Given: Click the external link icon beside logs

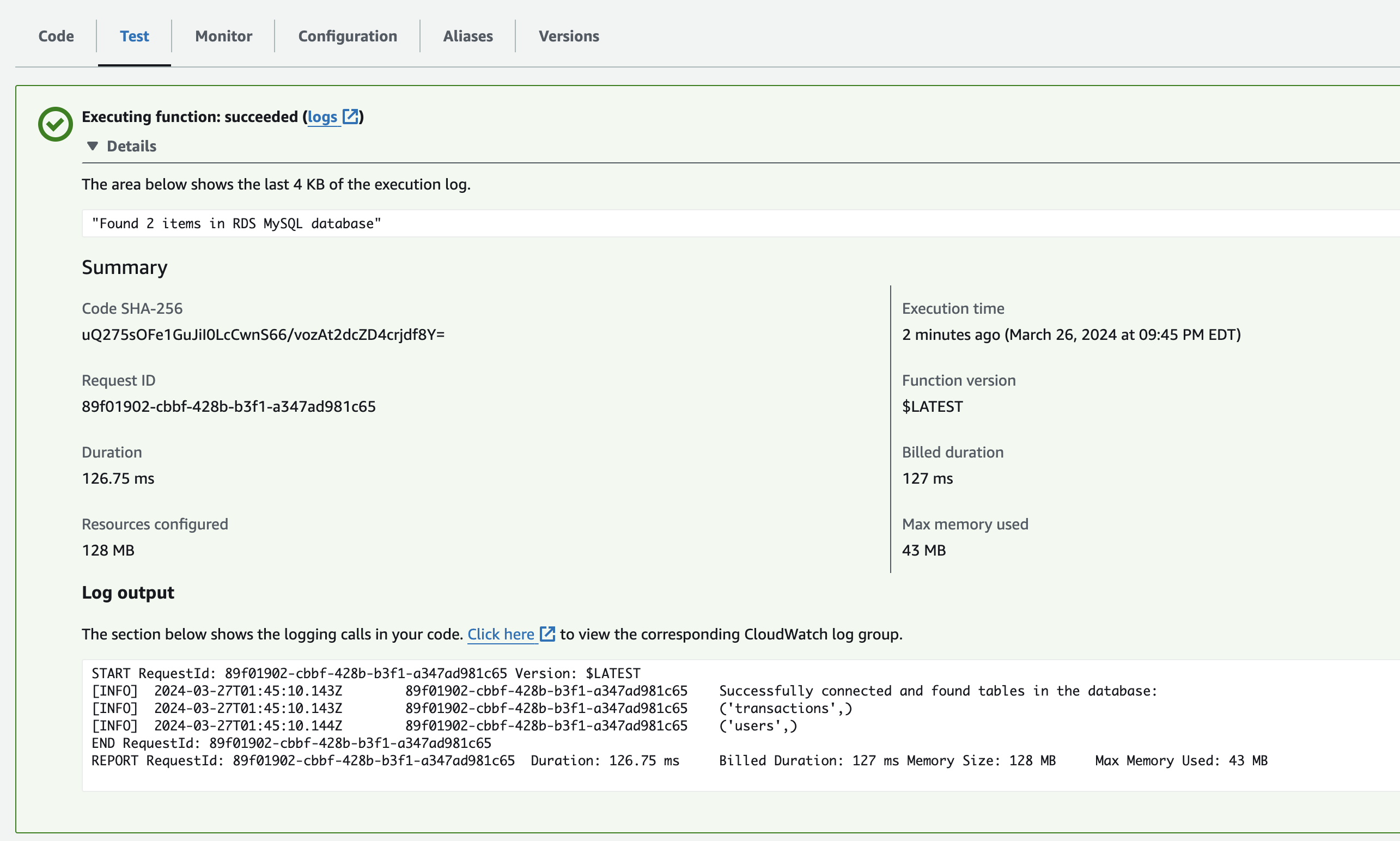Looking at the screenshot, I should point(351,116).
